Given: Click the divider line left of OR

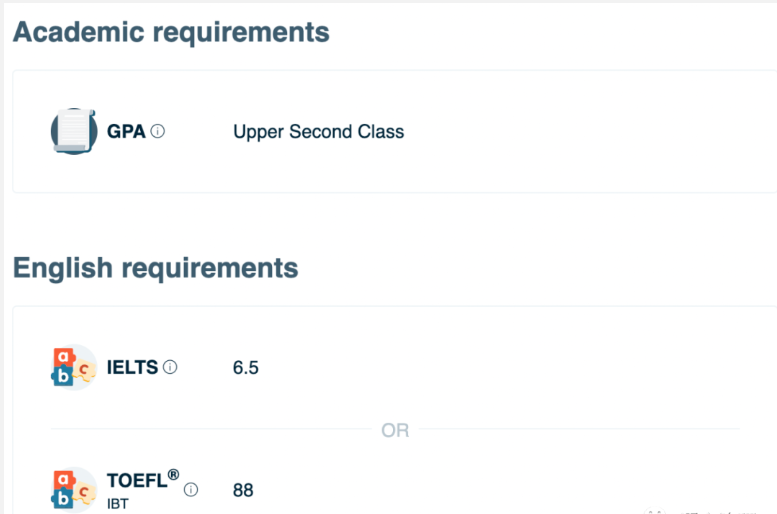Looking at the screenshot, I should (210, 430).
